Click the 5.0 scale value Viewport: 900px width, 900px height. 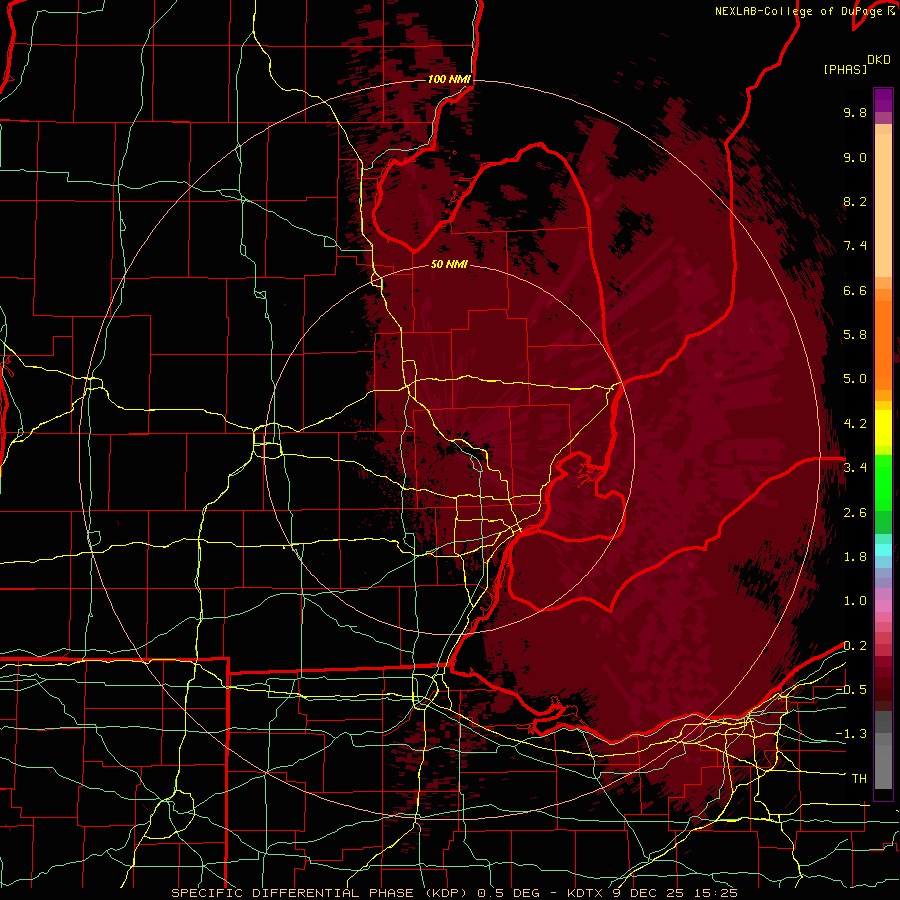[855, 379]
